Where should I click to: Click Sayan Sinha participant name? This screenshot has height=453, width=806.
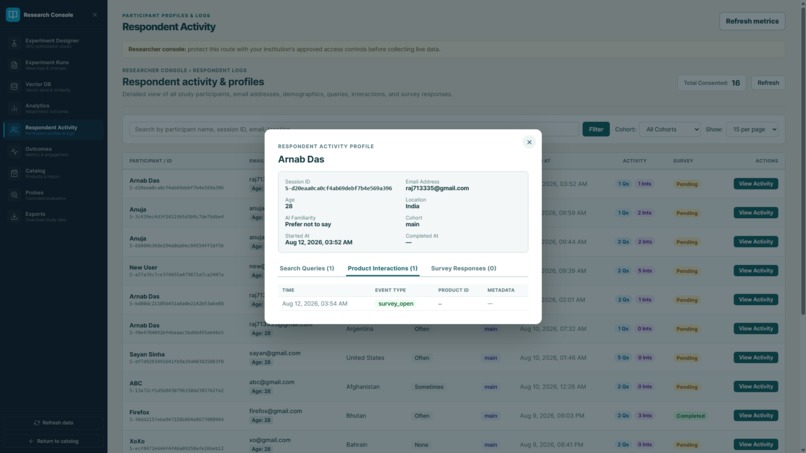point(147,354)
